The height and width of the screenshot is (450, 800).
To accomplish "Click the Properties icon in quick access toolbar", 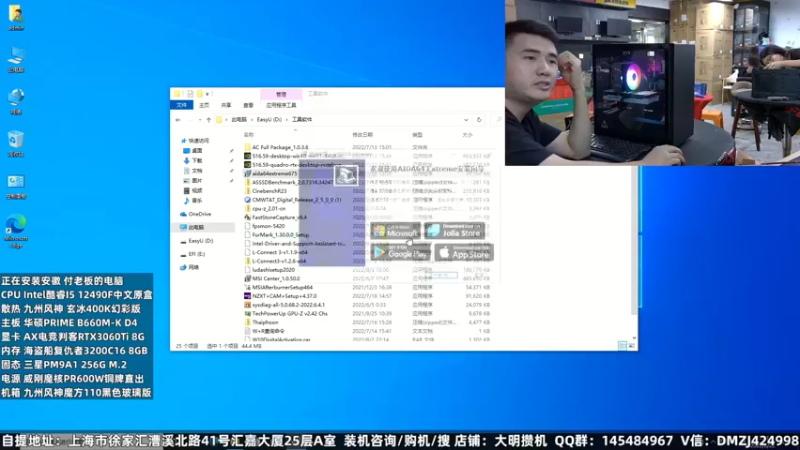I will pyautogui.click(x=190, y=94).
